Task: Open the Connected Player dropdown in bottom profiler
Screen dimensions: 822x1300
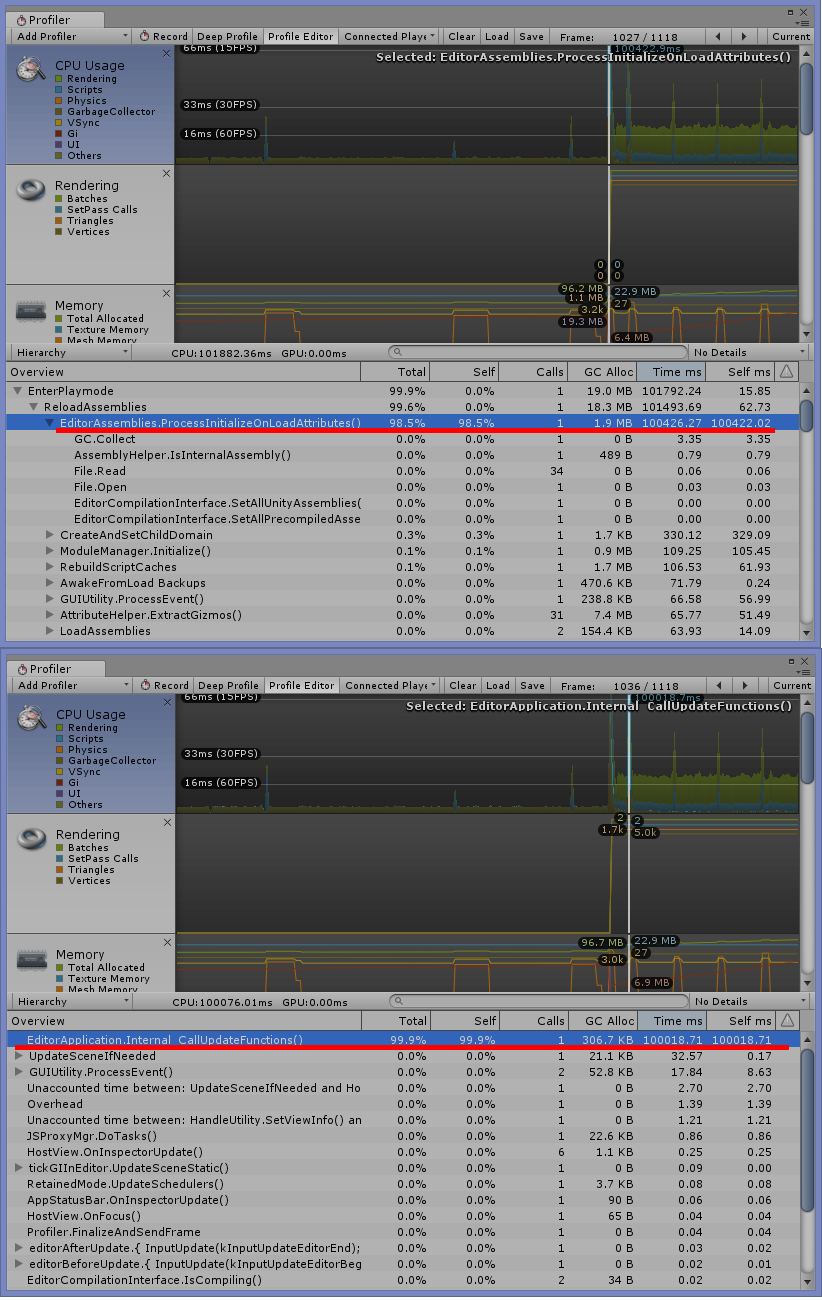Action: 389,686
